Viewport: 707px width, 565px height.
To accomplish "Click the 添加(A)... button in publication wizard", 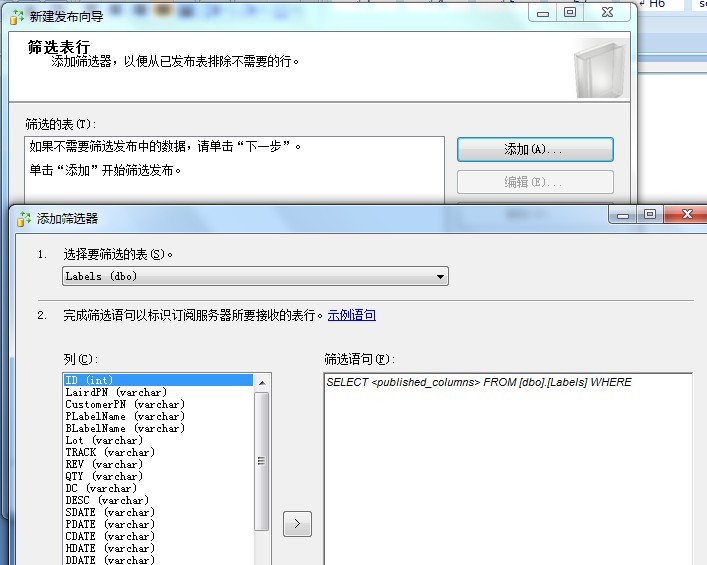I will pyautogui.click(x=535, y=149).
